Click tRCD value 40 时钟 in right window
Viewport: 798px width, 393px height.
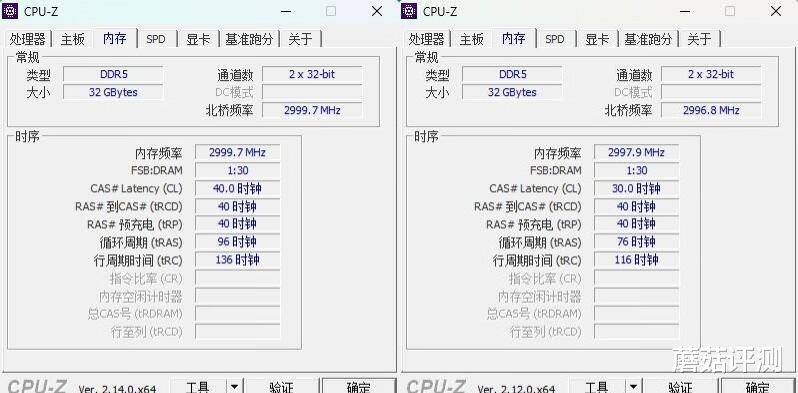pyautogui.click(x=637, y=206)
